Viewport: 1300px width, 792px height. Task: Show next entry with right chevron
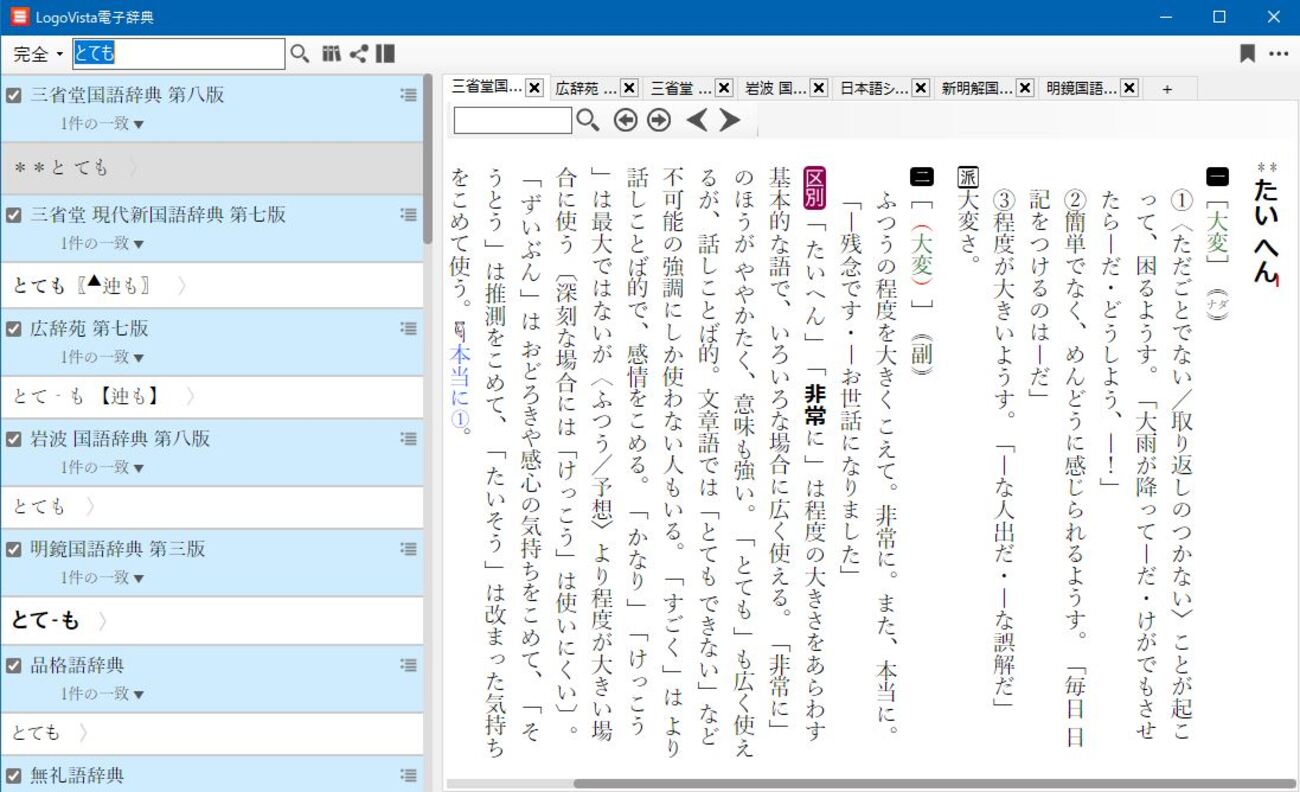coord(730,120)
